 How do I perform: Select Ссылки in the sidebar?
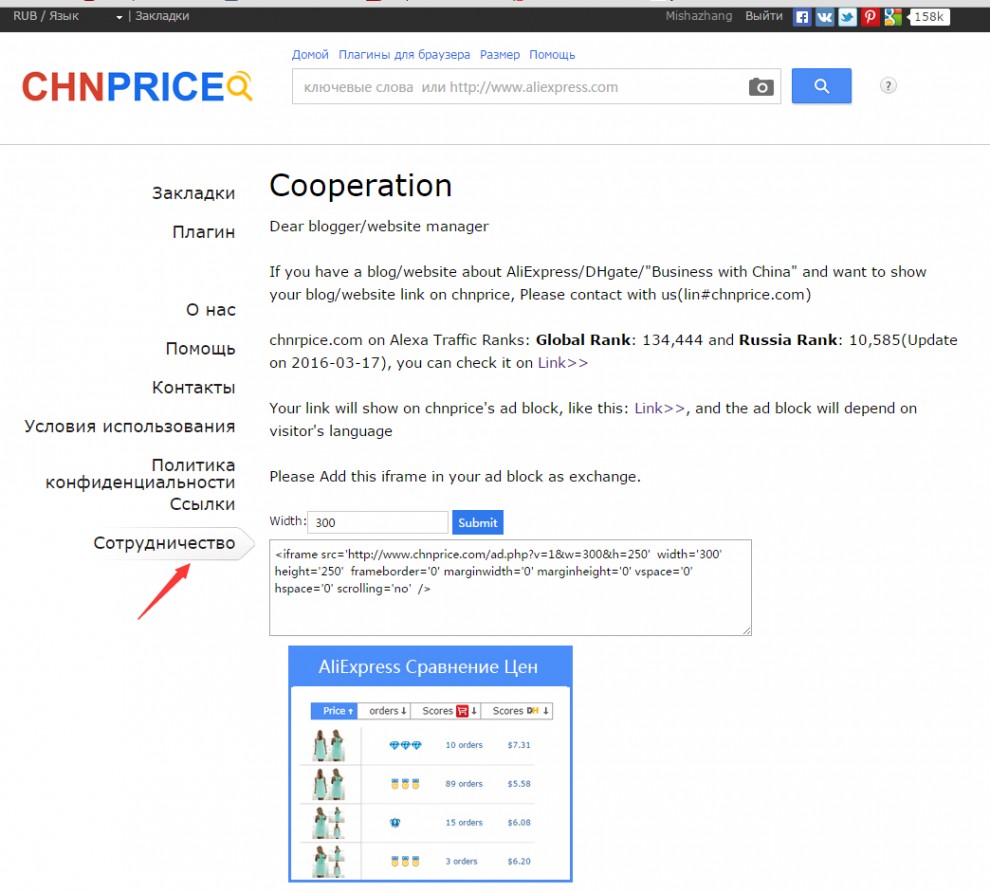202,504
